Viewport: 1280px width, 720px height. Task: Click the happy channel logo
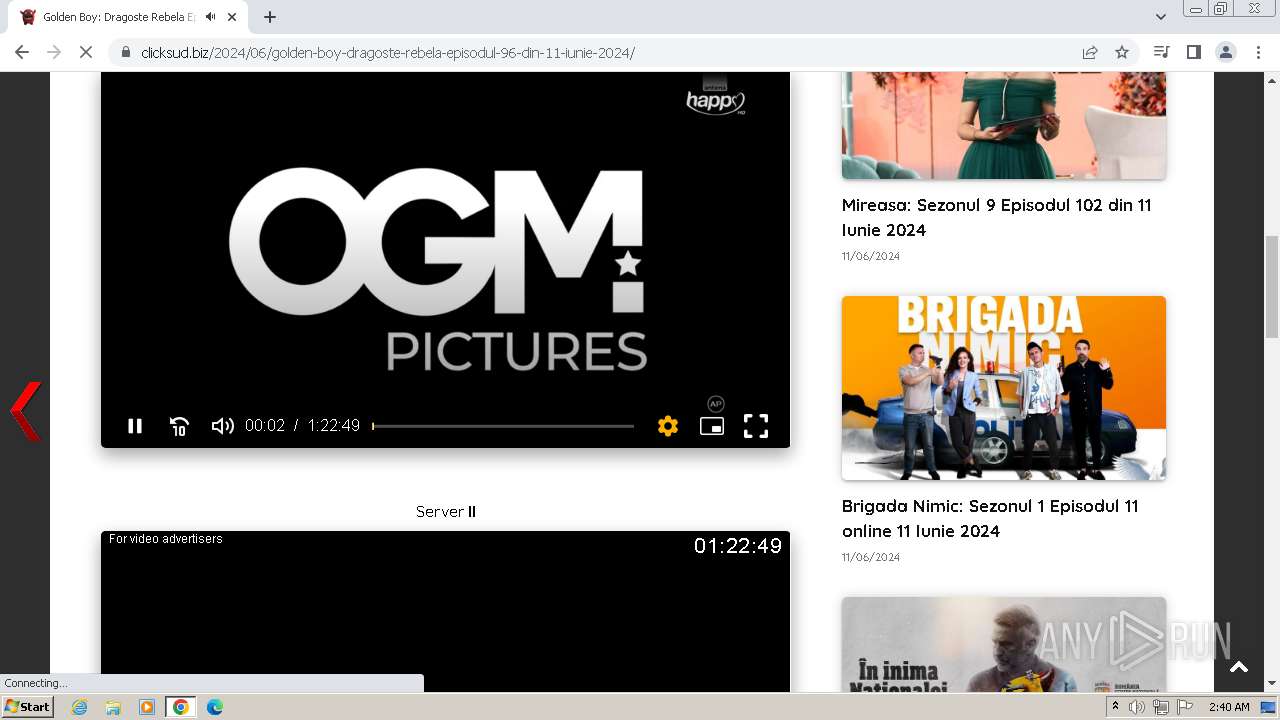pos(716,98)
